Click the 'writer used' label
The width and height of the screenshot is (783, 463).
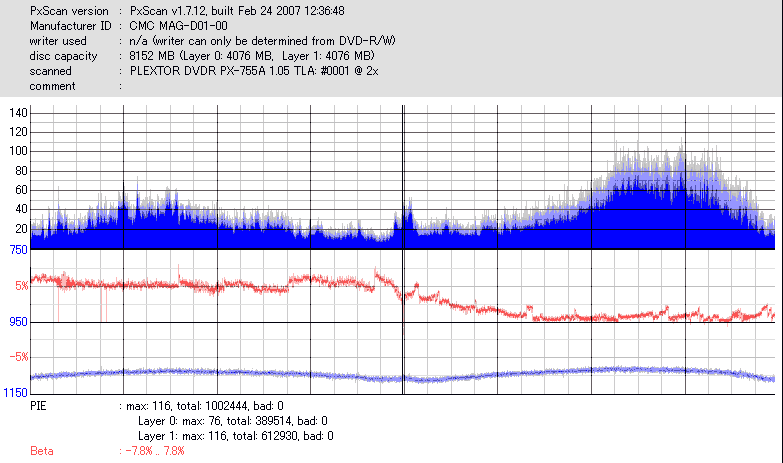point(58,41)
